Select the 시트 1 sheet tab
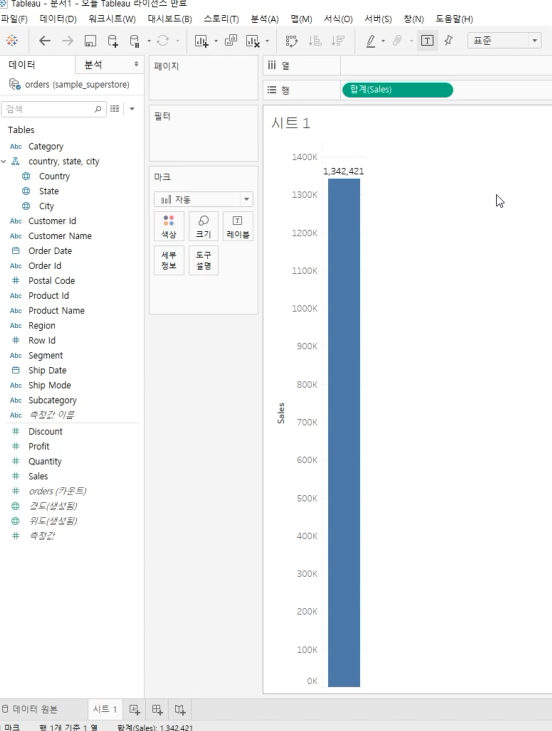The height and width of the screenshot is (731, 552). (x=105, y=709)
